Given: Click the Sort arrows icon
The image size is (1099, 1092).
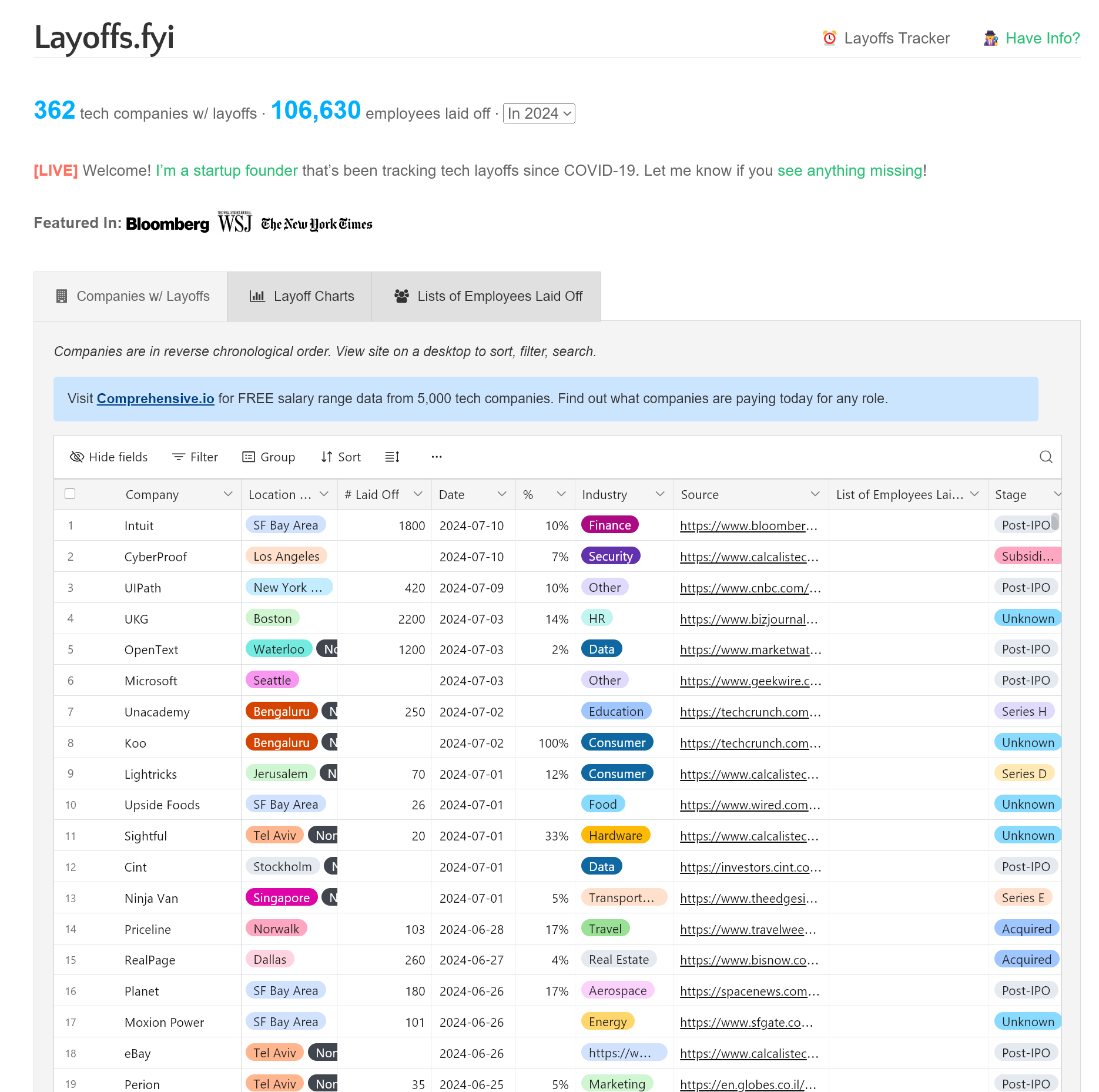Looking at the screenshot, I should tap(327, 457).
